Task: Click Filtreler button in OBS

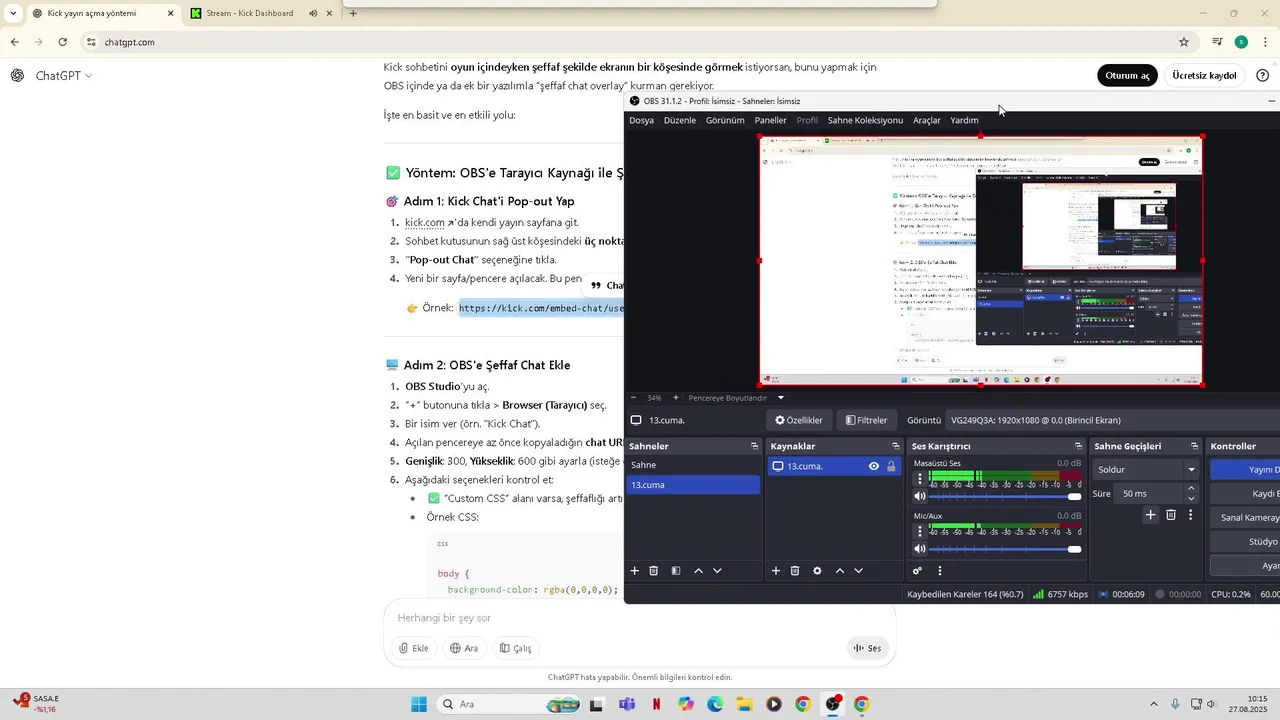Action: point(866,420)
